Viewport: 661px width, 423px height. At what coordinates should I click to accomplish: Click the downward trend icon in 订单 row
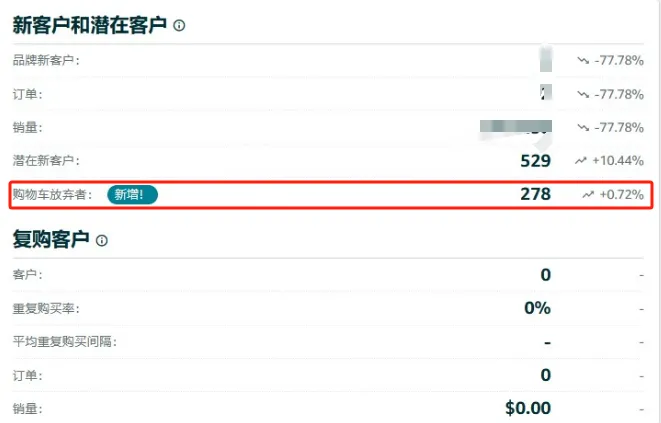click(583, 94)
